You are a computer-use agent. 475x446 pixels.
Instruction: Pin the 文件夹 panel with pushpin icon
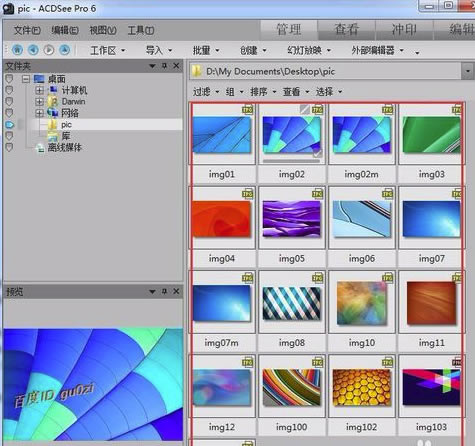(164, 66)
